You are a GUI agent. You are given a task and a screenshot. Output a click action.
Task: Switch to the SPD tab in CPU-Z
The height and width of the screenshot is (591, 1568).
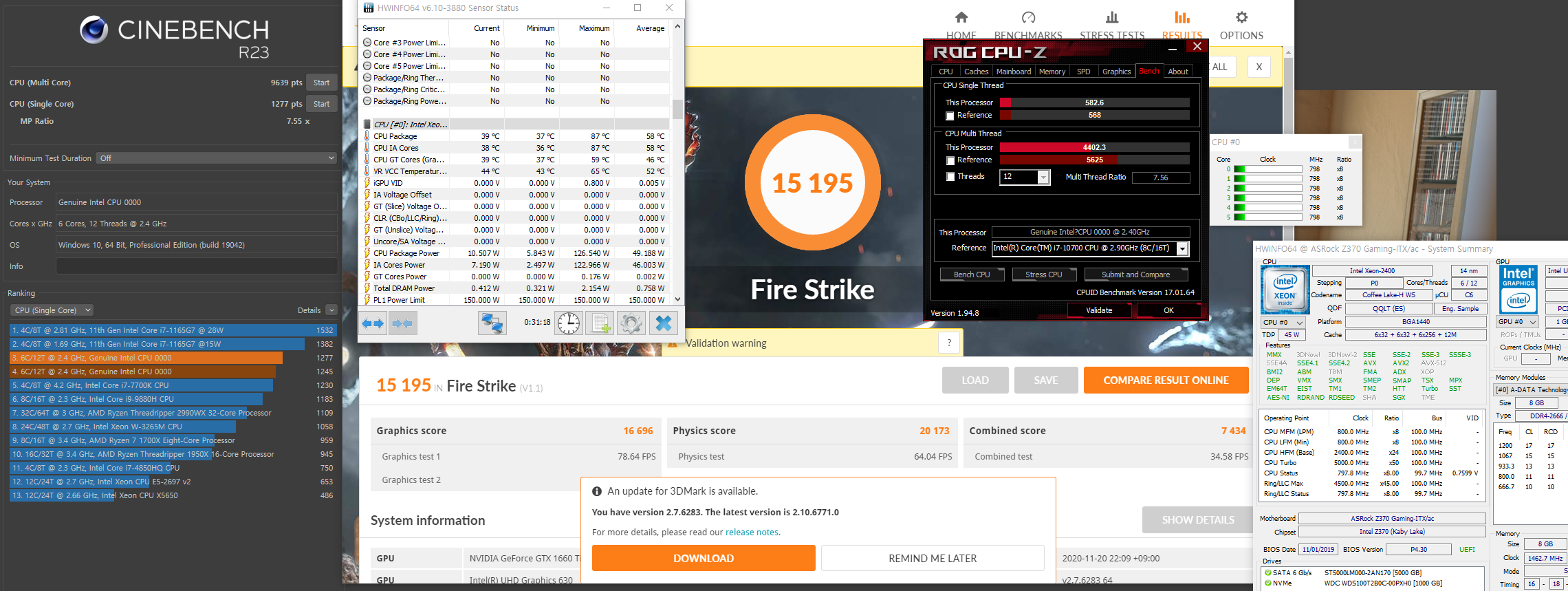pyautogui.click(x=1083, y=72)
